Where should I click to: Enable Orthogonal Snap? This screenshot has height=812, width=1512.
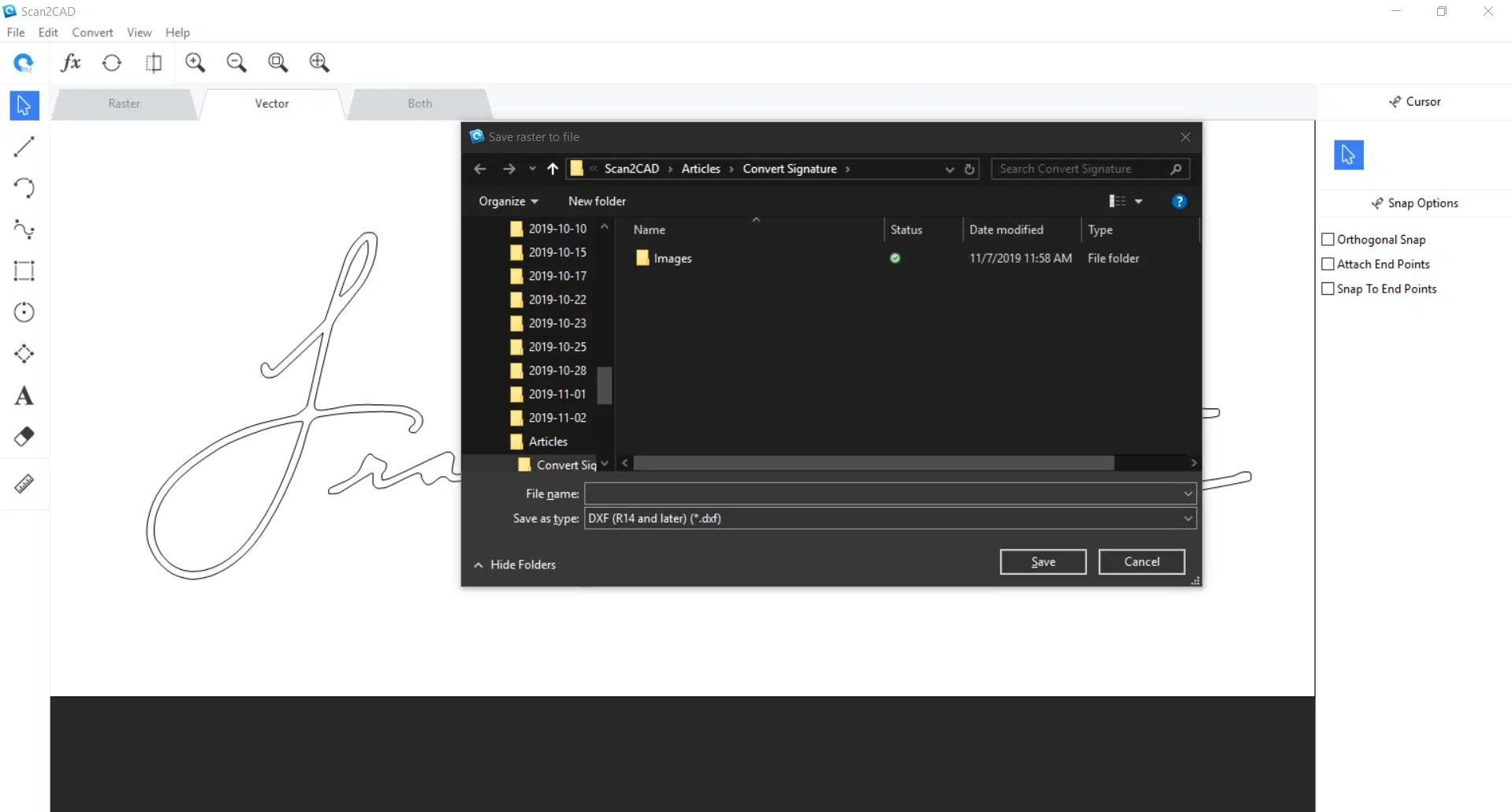1328,239
